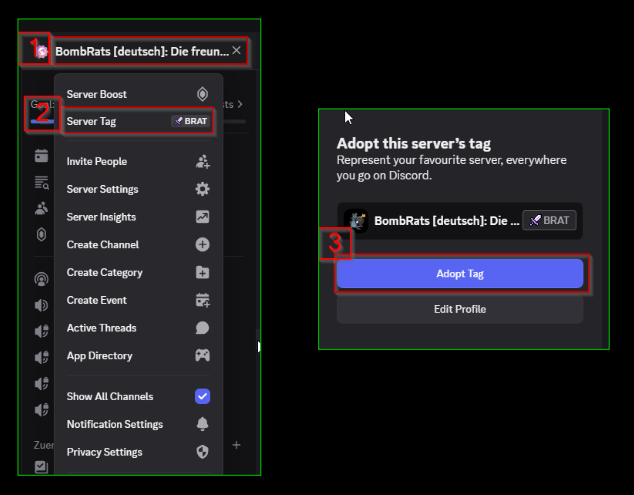
Task: Click the Server Boost gem icon
Action: pyautogui.click(x=203, y=94)
